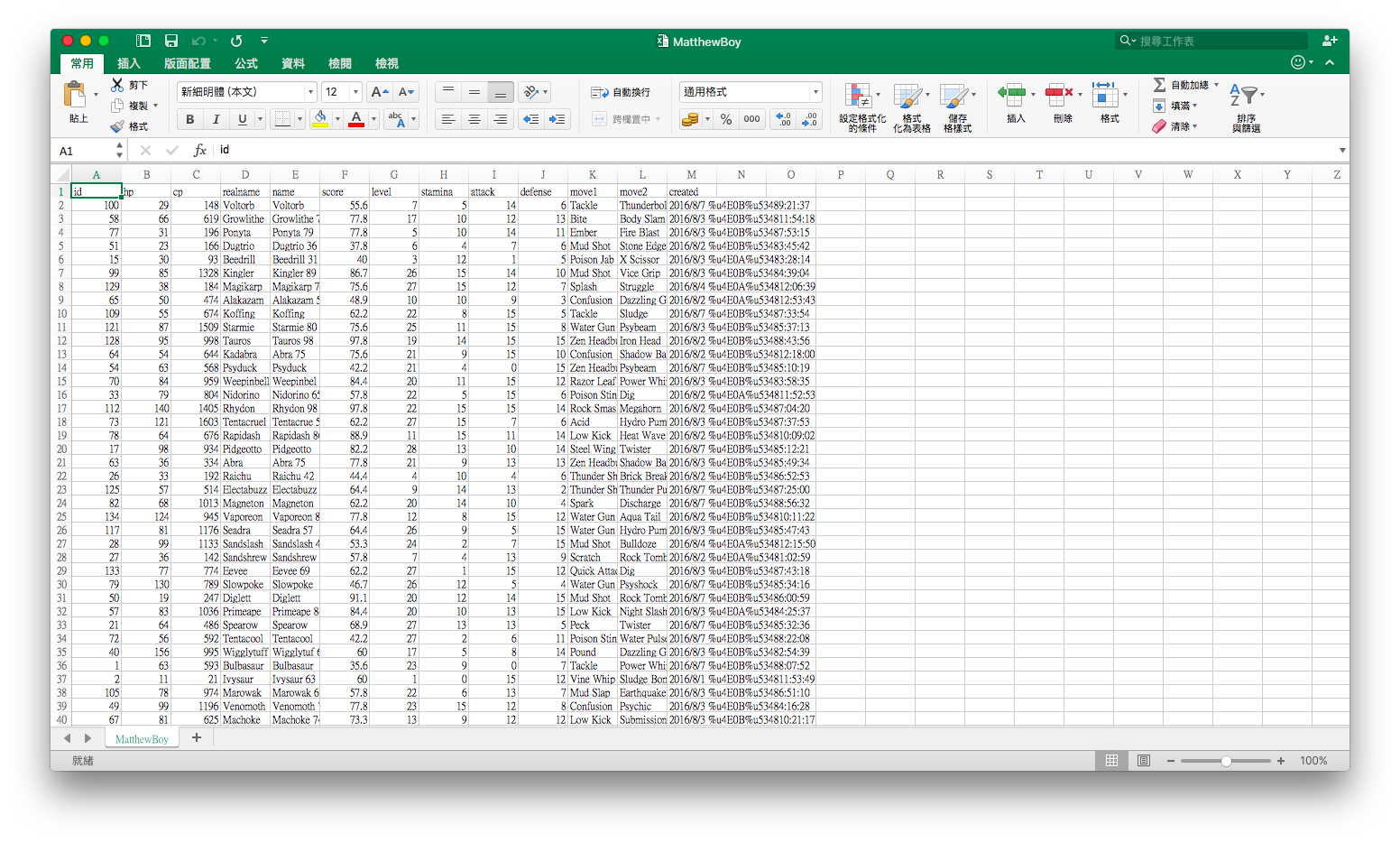Click the scissors cut icon
This screenshot has width=1400, height=843.
[x=117, y=84]
